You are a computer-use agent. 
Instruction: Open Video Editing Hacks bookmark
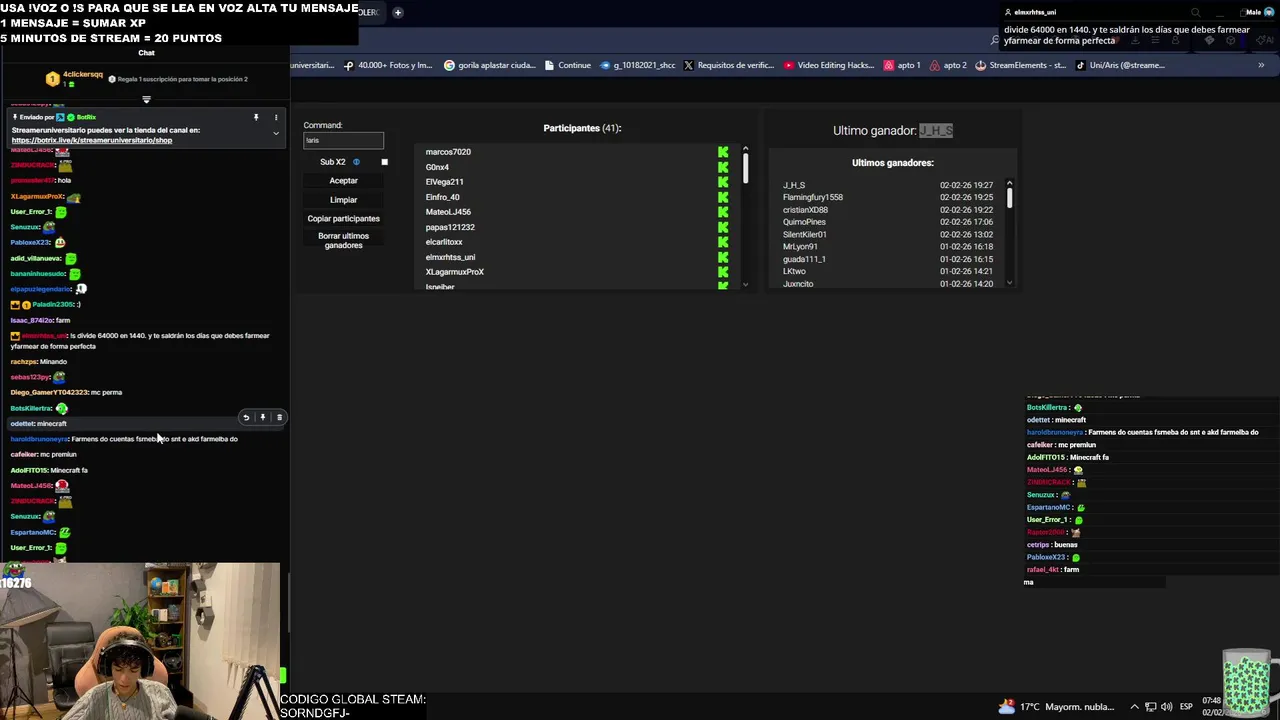coord(829,65)
